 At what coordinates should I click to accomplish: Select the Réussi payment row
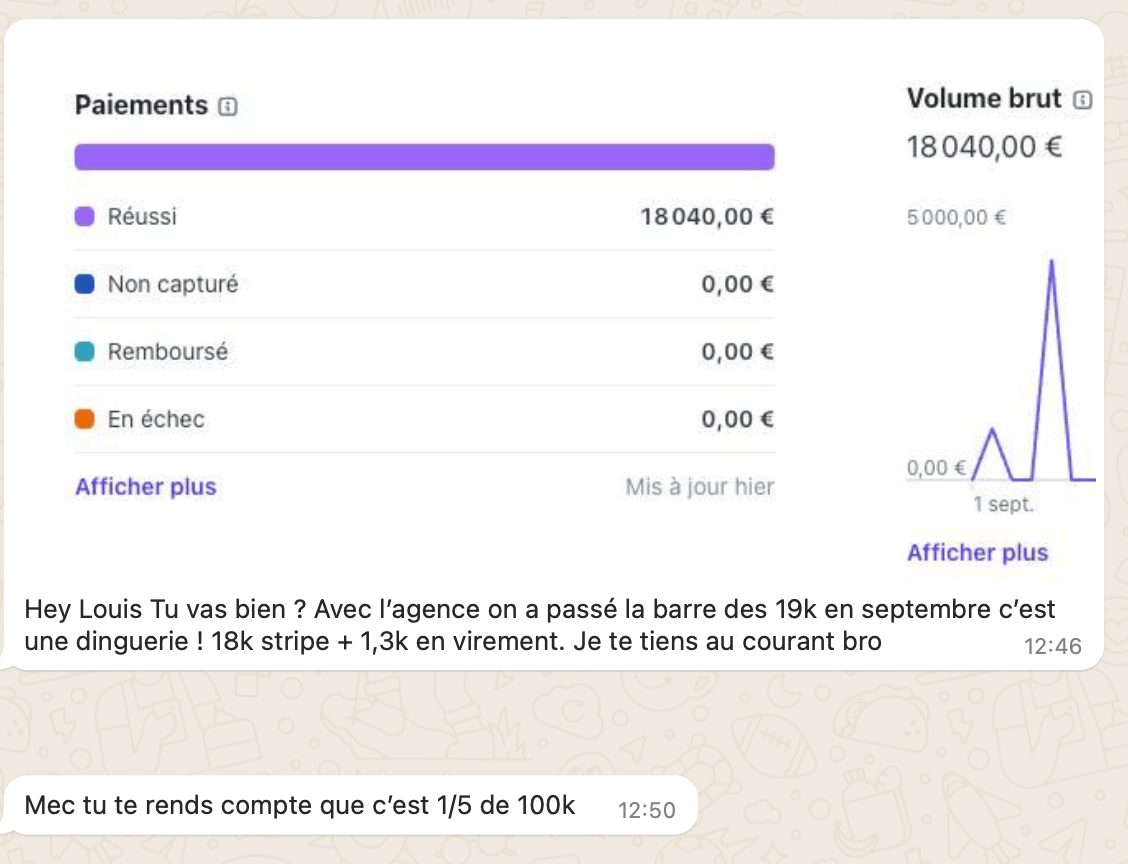(424, 217)
